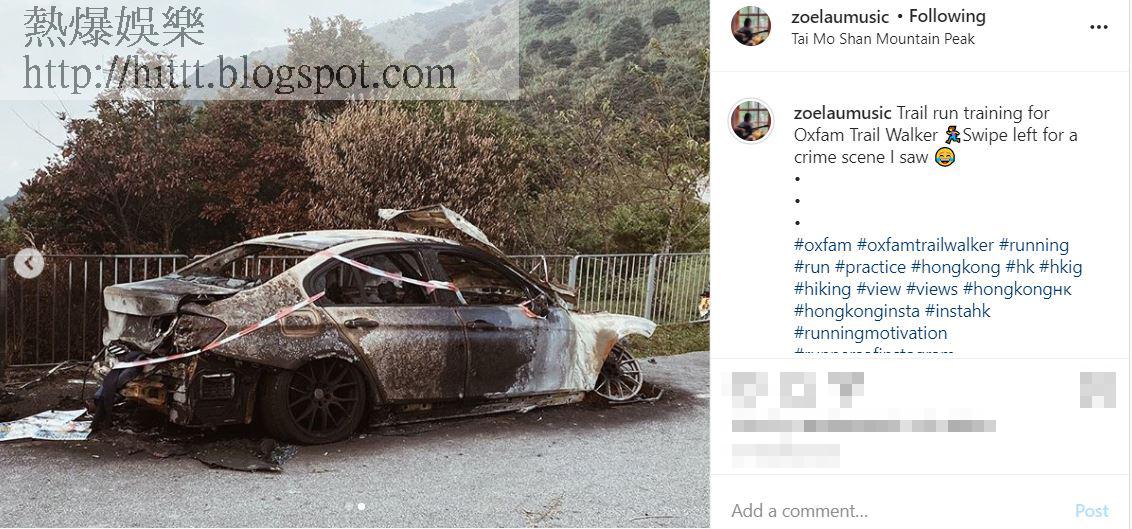Open zoelaumusic profile picture in header
Screen dimensions: 1132x529
coord(751,27)
